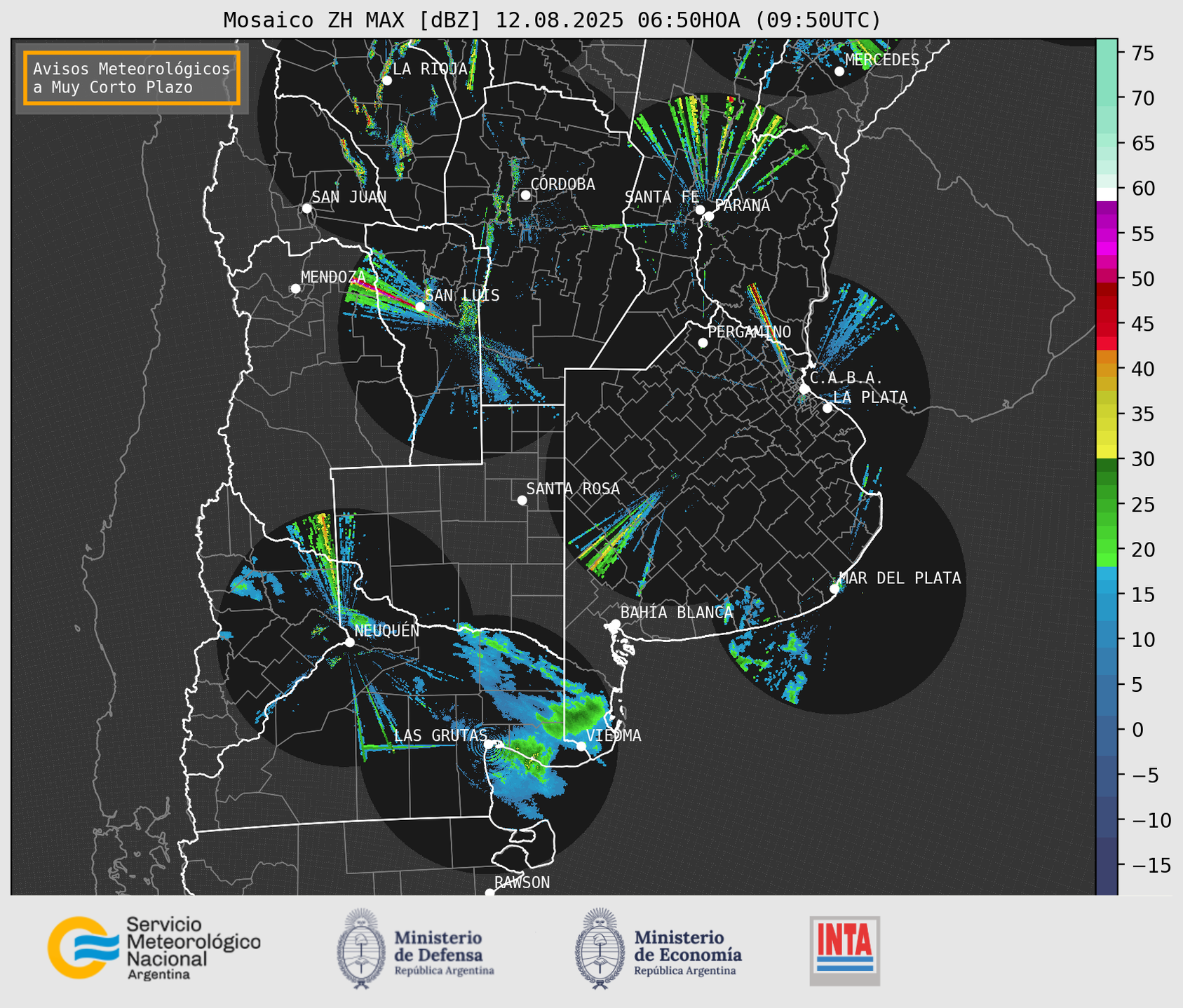Click the 0 label on the color scale
Image resolution: width=1183 pixels, height=1008 pixels.
[1137, 730]
